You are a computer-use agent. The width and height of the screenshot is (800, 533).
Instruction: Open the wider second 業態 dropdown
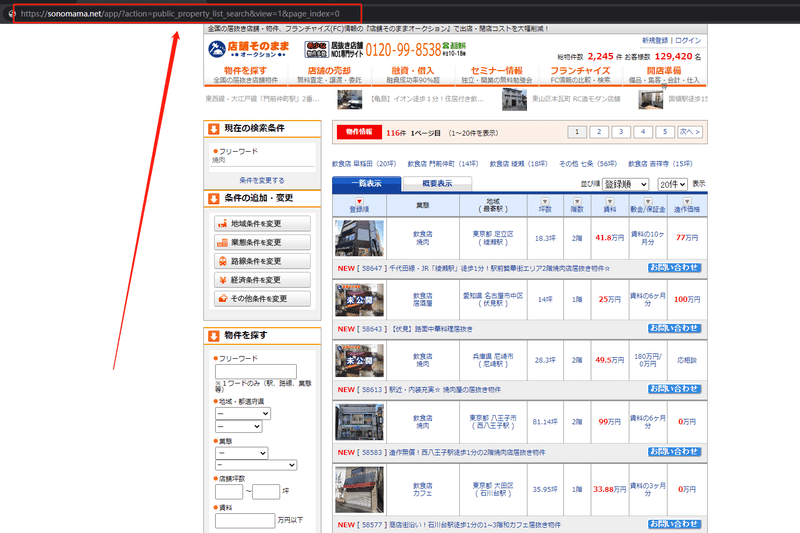point(256,465)
